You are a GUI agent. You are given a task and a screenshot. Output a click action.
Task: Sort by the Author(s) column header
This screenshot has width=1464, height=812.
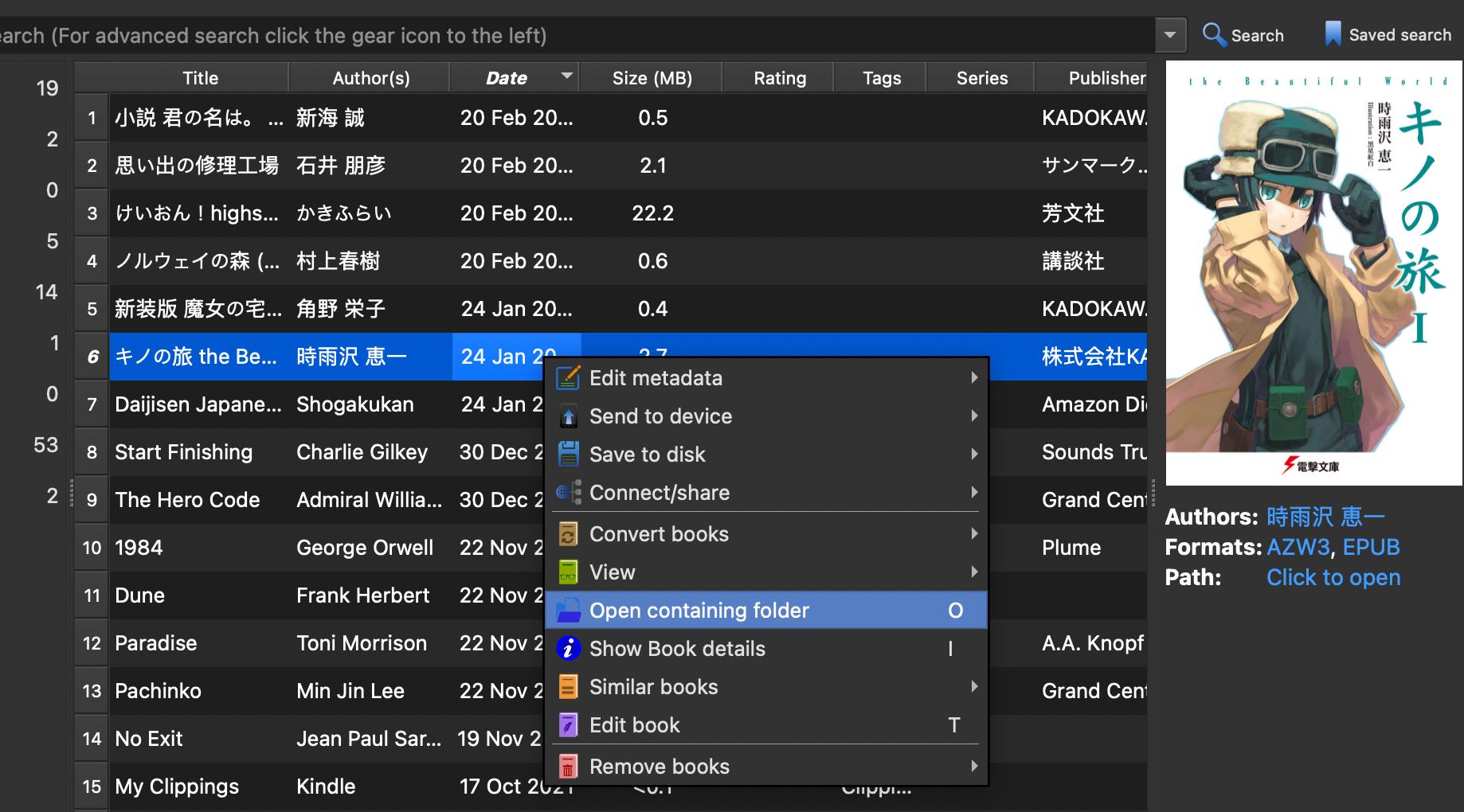[x=370, y=78]
